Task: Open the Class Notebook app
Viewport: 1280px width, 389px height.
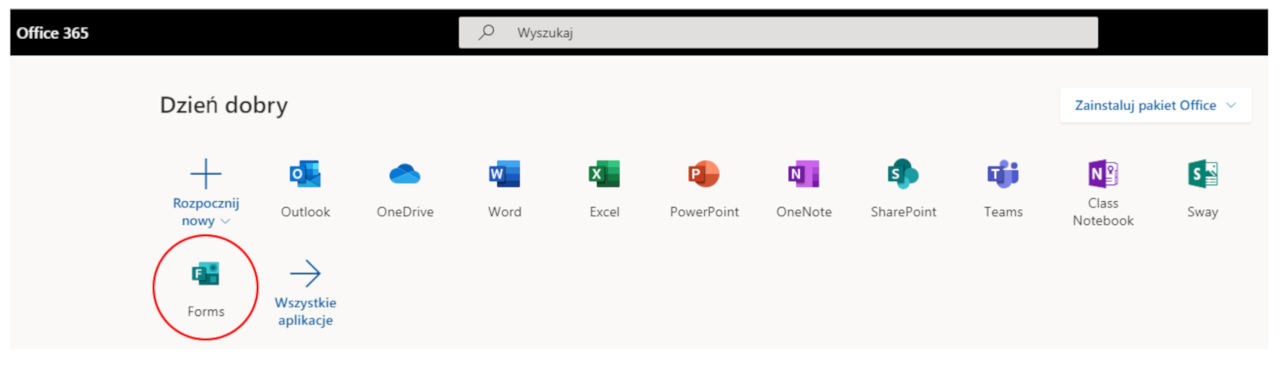Action: point(1103,174)
